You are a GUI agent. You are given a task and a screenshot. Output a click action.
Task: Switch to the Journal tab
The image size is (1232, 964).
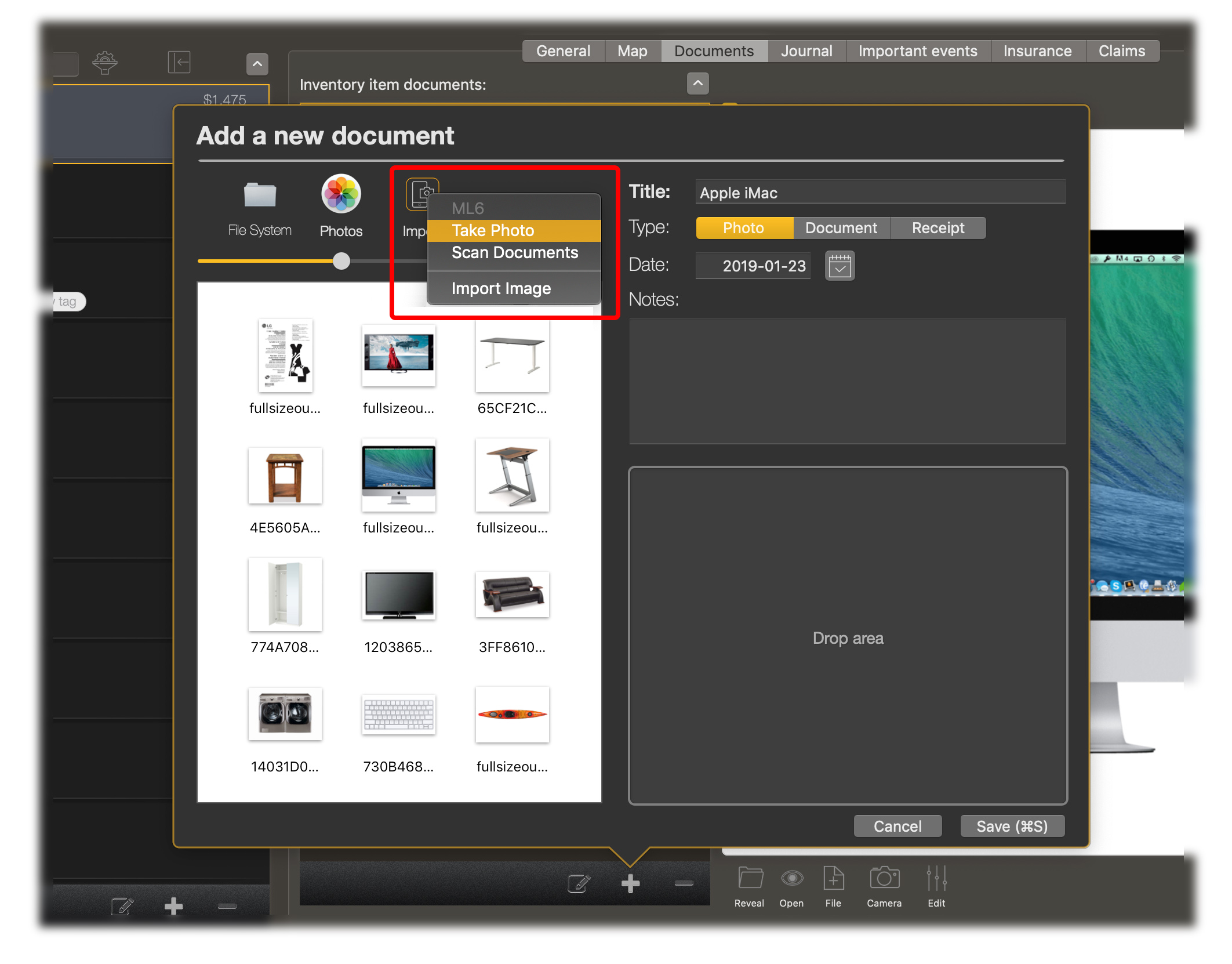[x=806, y=51]
